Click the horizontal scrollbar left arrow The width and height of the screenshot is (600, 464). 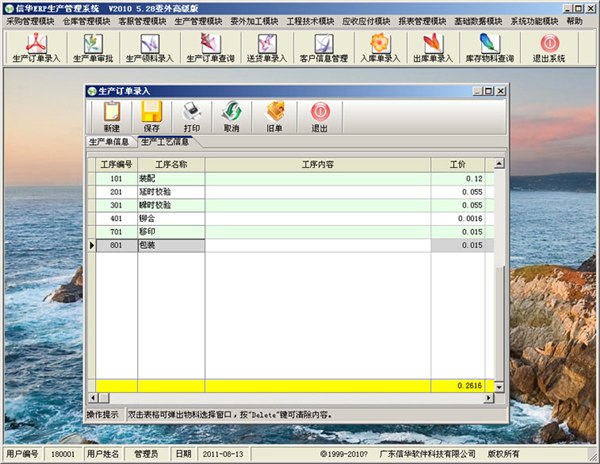(x=93, y=398)
